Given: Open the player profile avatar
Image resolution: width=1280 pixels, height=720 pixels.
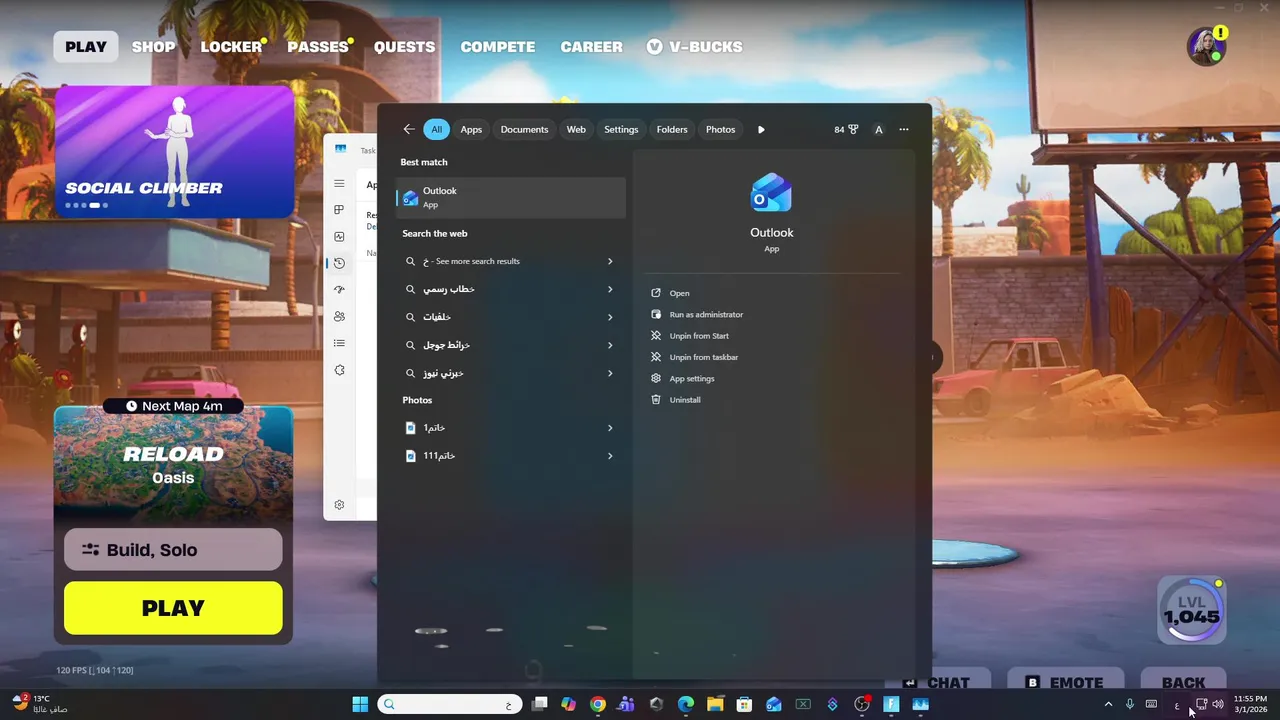Looking at the screenshot, I should 1205,47.
